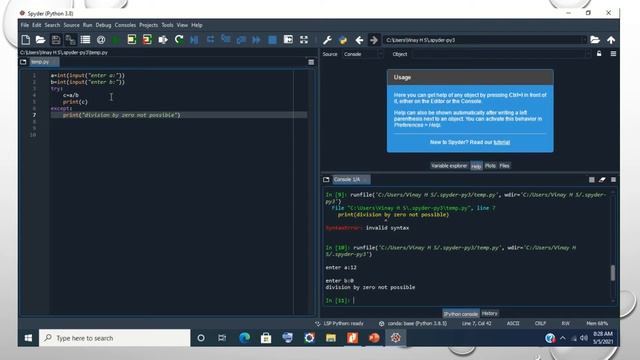This screenshot has height=360, width=640.
Task: Go forward to next working directory
Action: click(374, 40)
